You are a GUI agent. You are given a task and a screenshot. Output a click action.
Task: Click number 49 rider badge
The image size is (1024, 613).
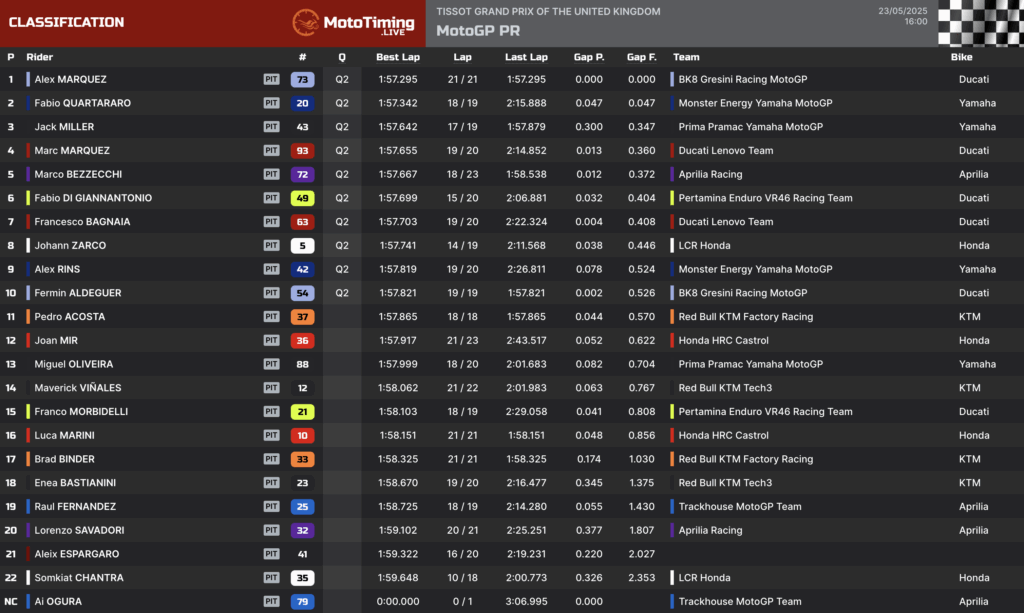302,198
